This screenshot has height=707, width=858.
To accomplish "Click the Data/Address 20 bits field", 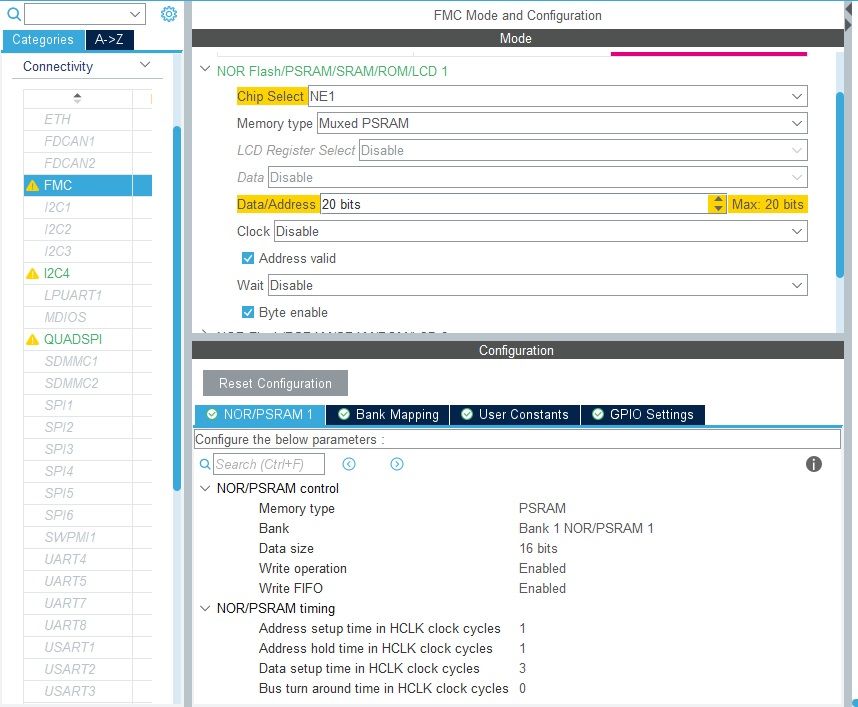I will [514, 204].
